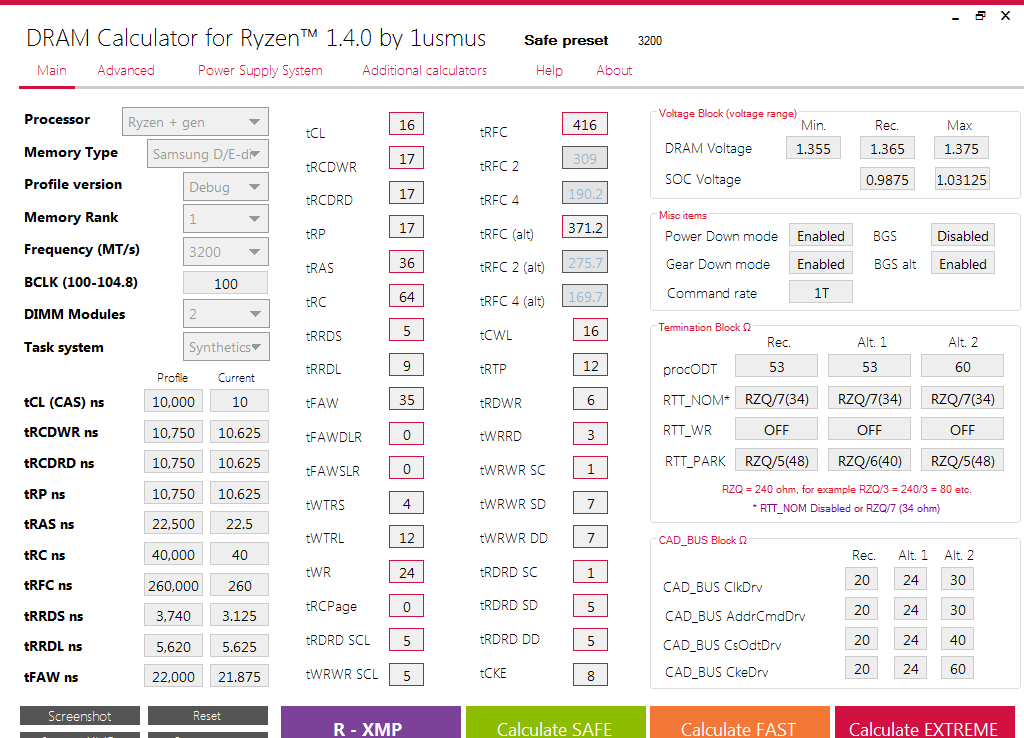Screen dimensions: 1024x738
Task: Open the Task system dropdown
Action: (227, 347)
